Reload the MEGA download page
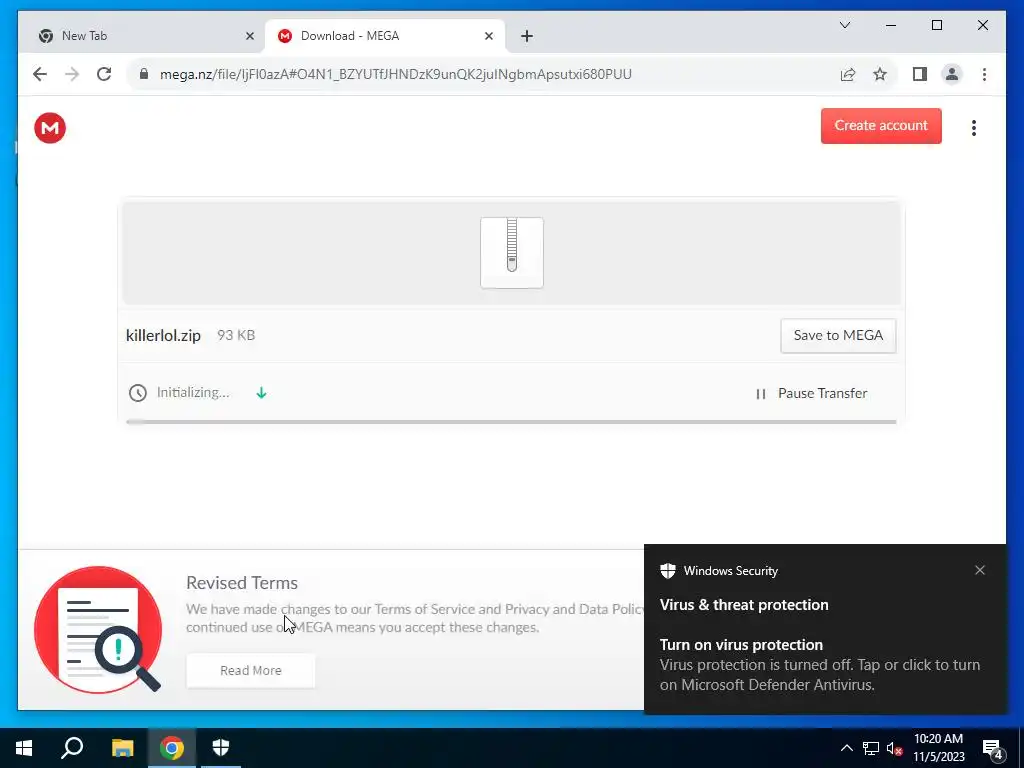1024x768 pixels. pyautogui.click(x=104, y=74)
